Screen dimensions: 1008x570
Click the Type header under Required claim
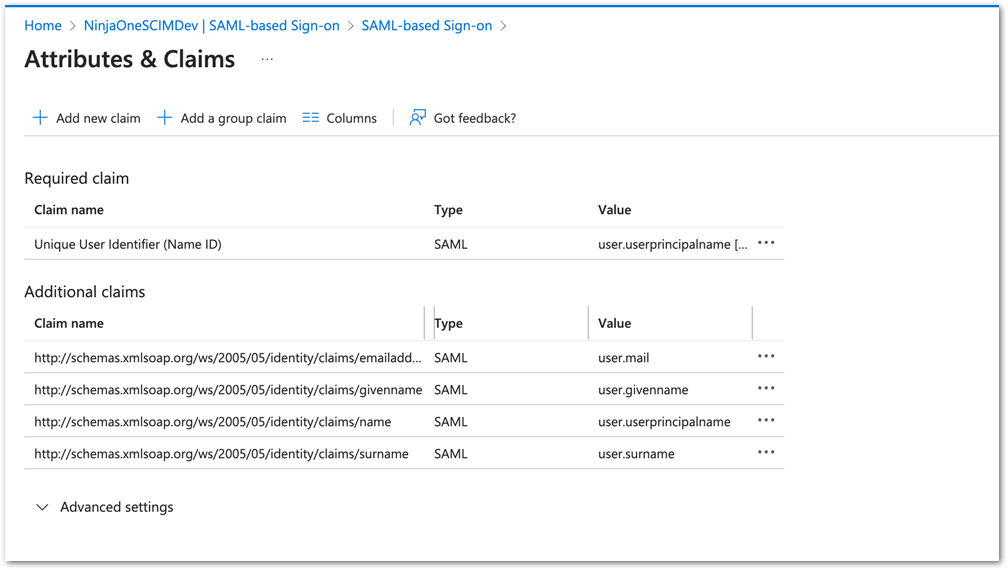448,210
